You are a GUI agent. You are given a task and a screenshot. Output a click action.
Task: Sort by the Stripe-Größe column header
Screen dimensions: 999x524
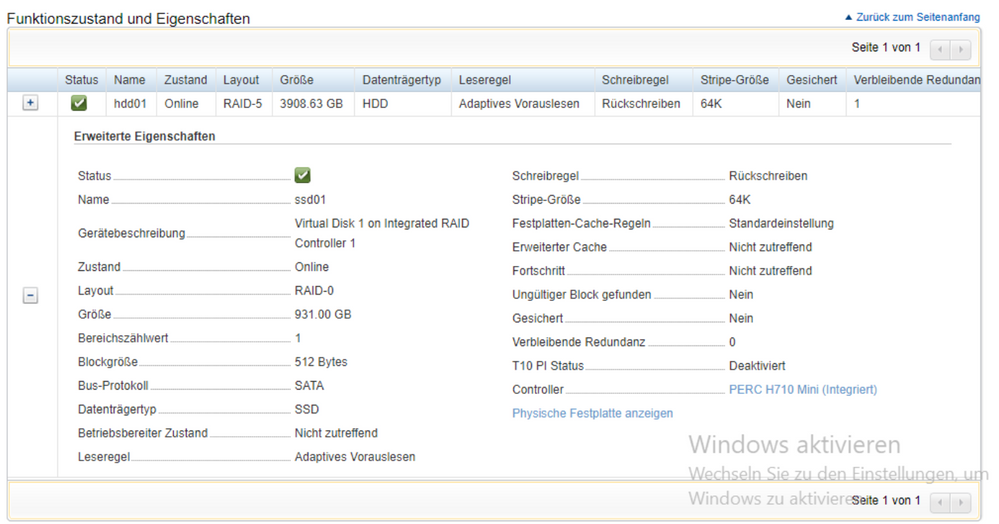(x=735, y=80)
